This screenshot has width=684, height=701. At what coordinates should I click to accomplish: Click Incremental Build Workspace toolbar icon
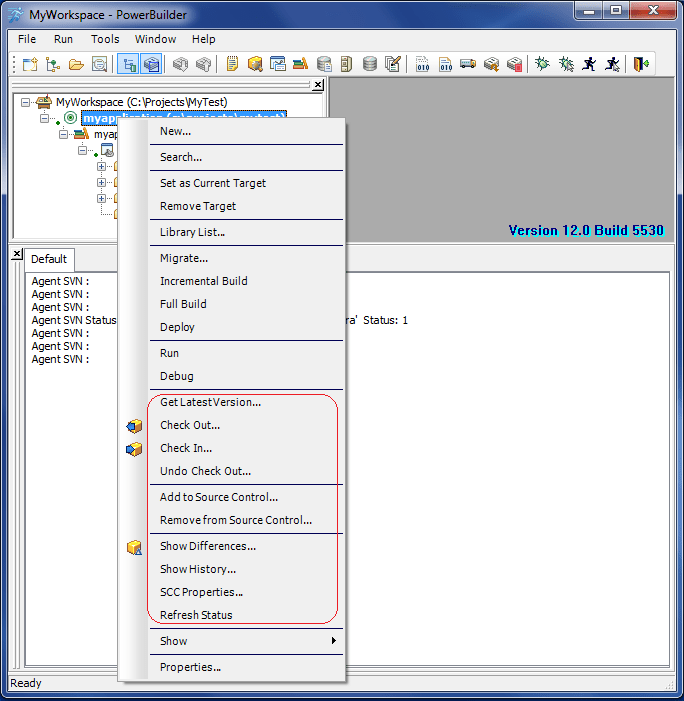point(422,64)
